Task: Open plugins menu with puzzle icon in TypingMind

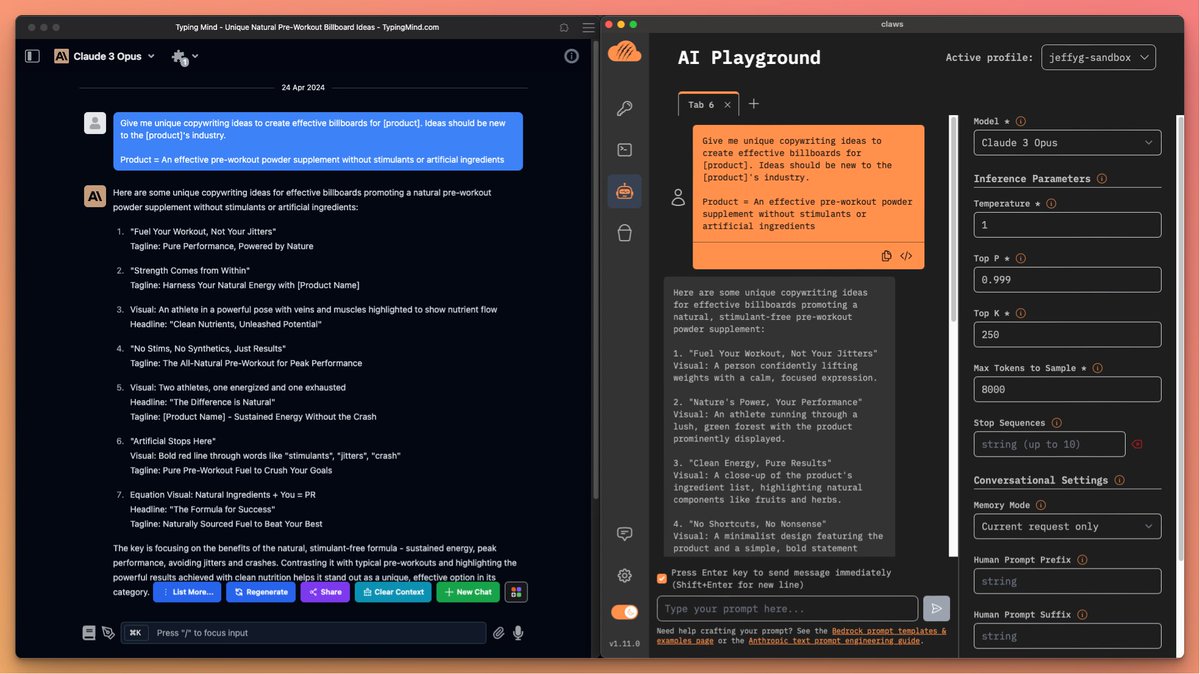Action: (x=184, y=57)
